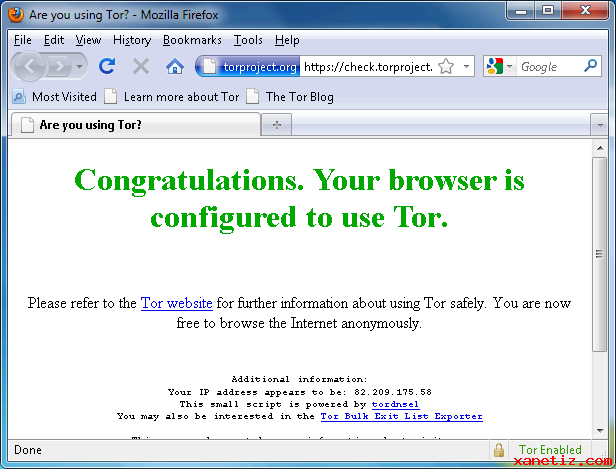The width and height of the screenshot is (616, 469).
Task: Bookmark this page with the star icon
Action: (446, 66)
